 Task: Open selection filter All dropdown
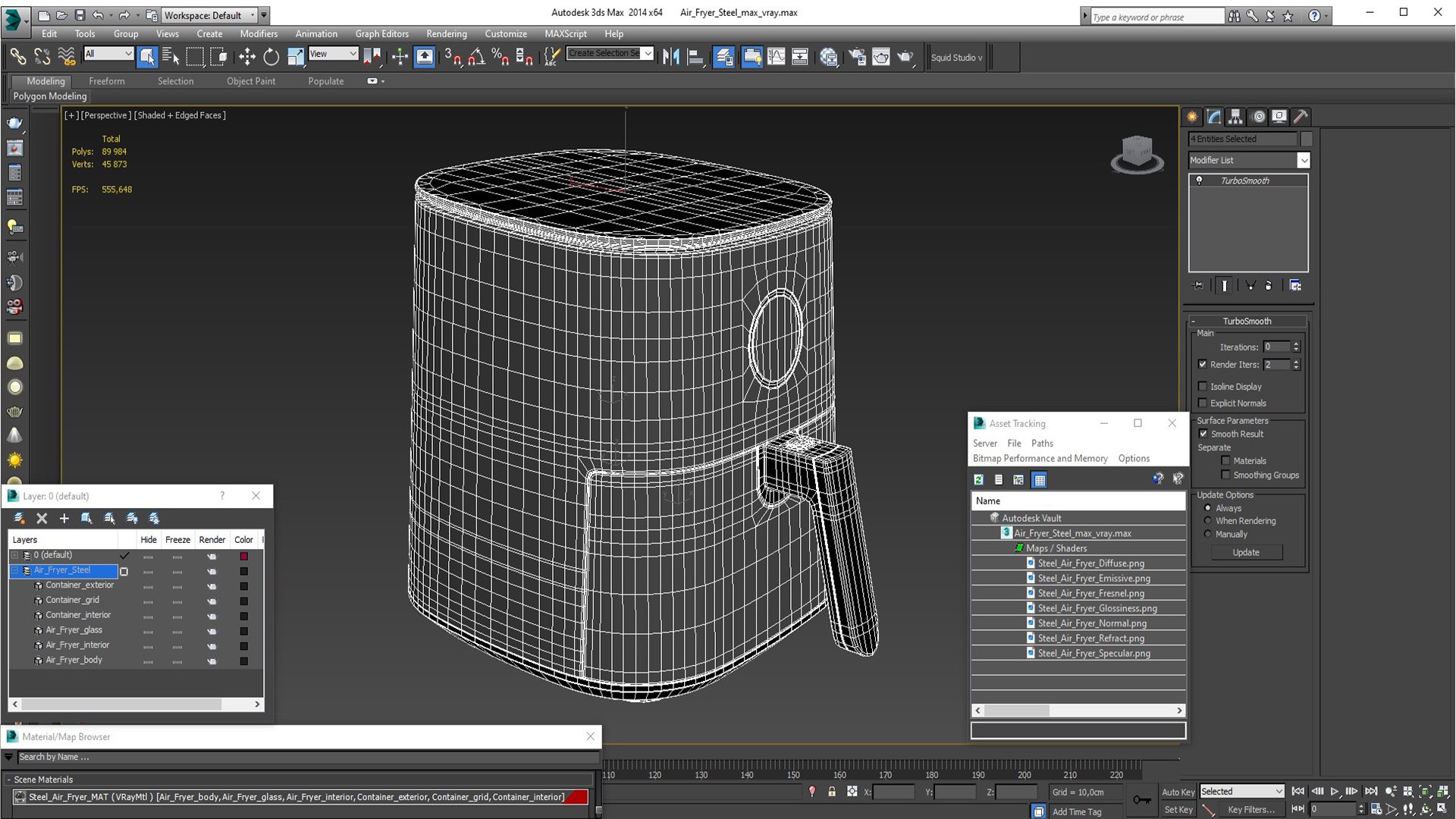108,53
